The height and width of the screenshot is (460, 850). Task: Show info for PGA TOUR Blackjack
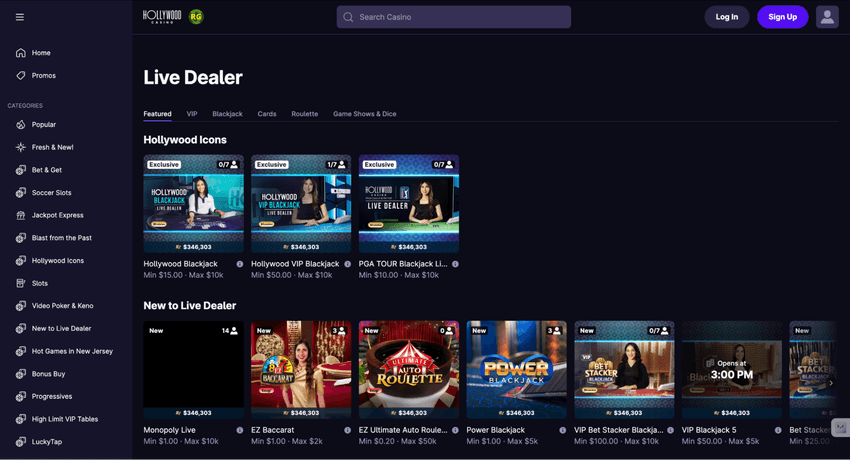pos(455,264)
